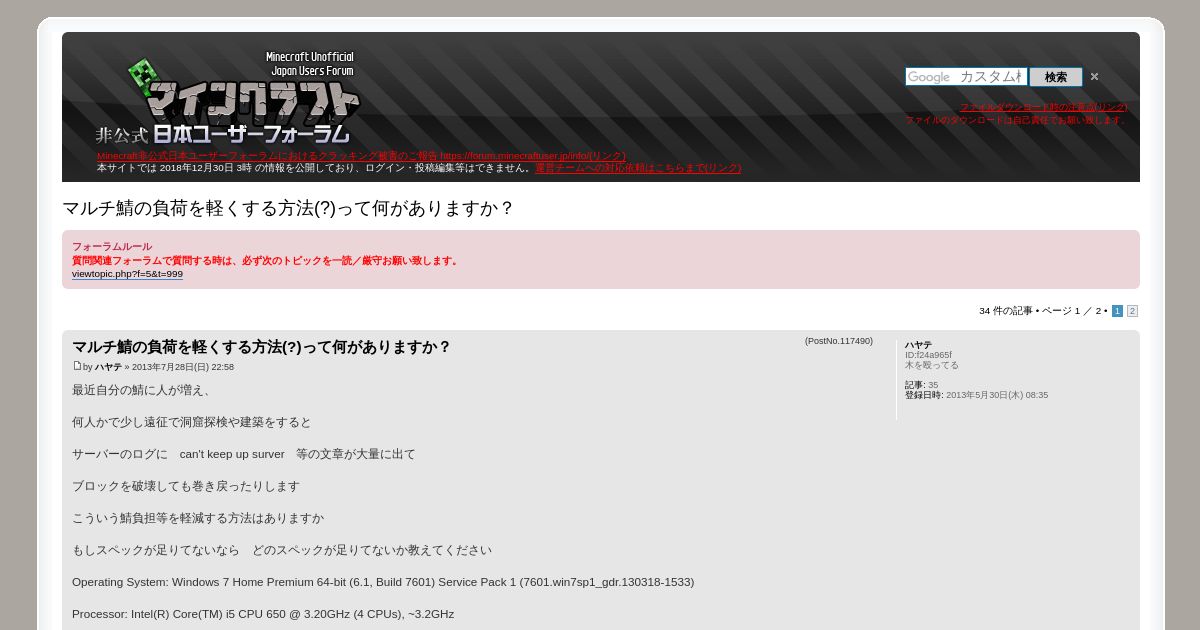Screen dimensions: 1200x630
Task: Click the ID:f24a965f text
Action: tap(928, 355)
